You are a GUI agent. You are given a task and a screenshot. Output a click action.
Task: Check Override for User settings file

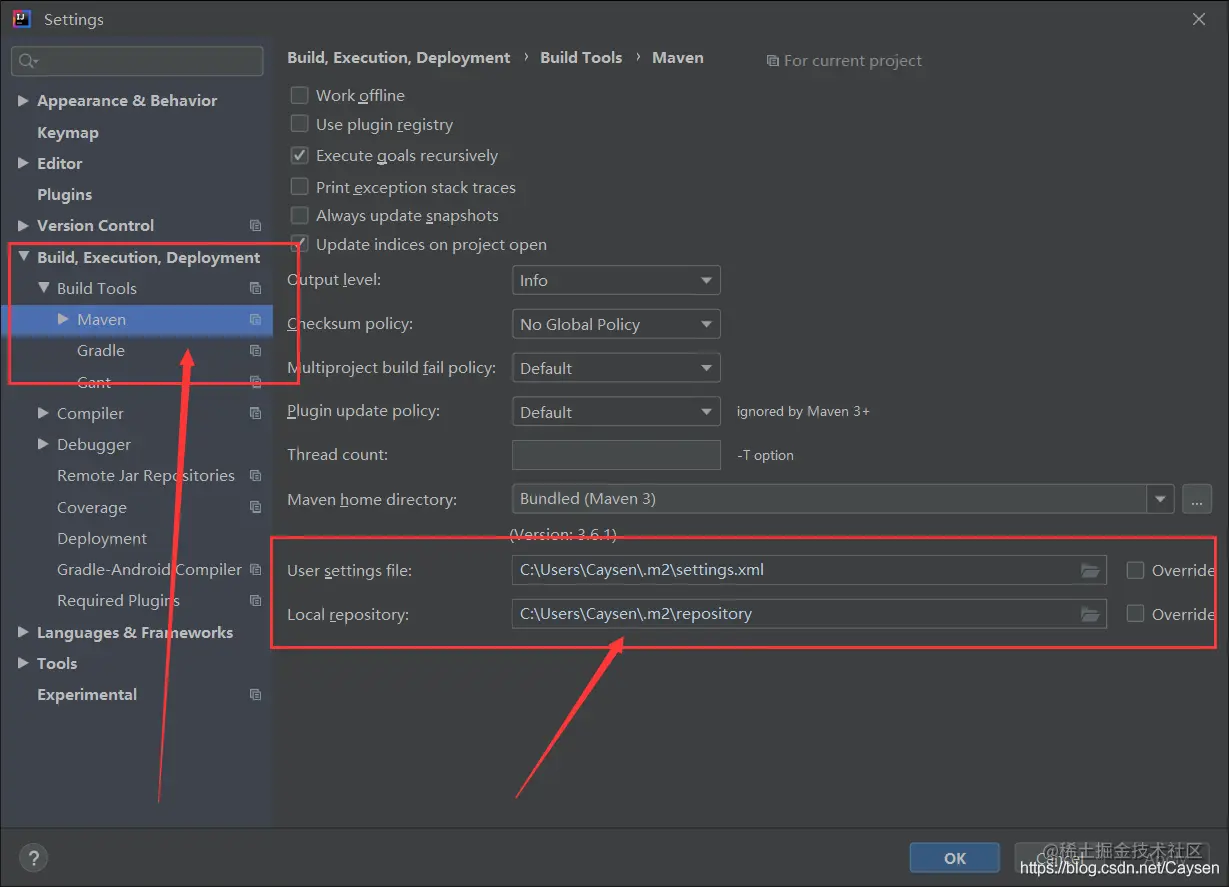click(x=1135, y=570)
